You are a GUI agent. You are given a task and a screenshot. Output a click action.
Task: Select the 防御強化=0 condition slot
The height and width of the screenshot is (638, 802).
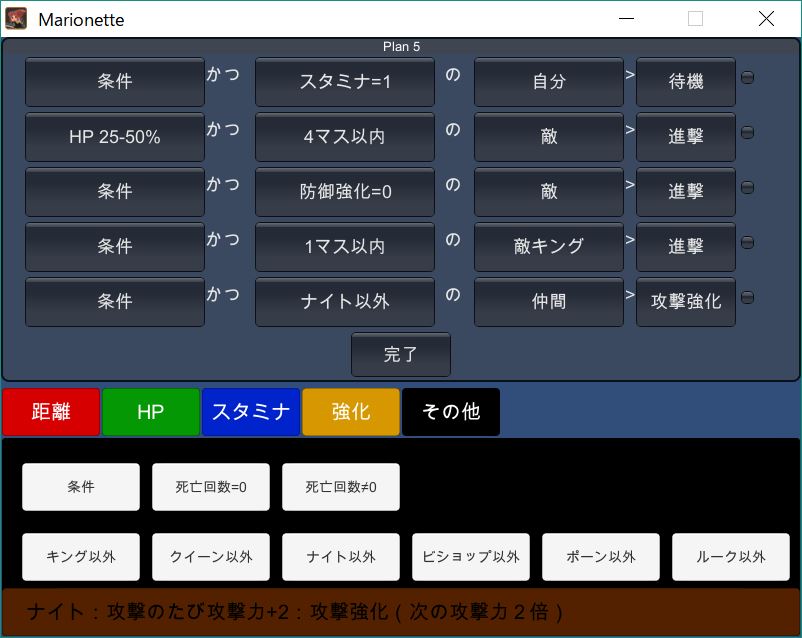click(x=345, y=192)
